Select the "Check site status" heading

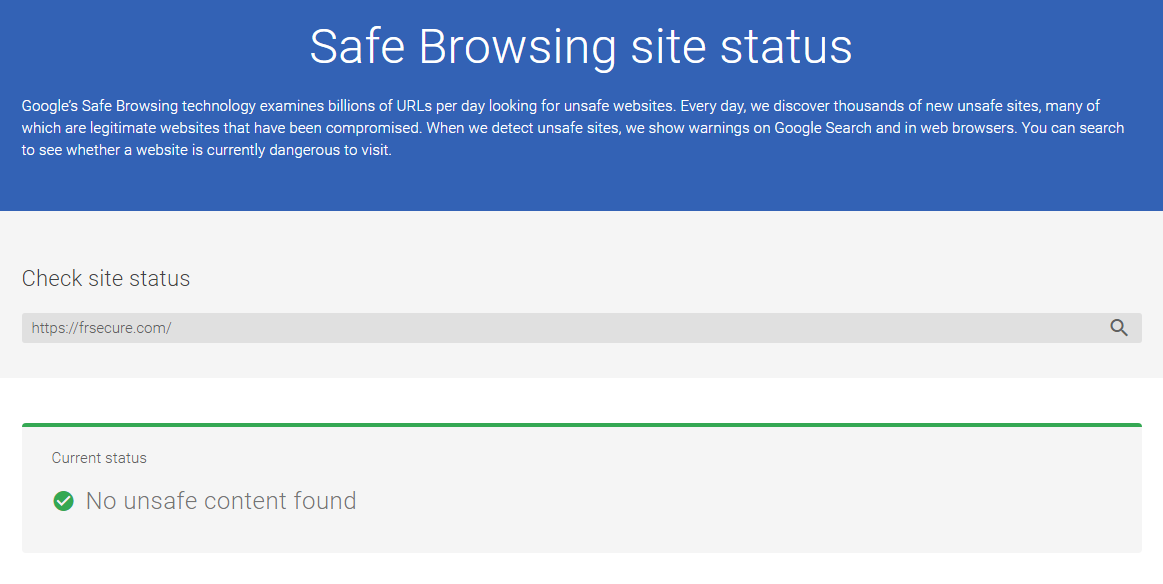coord(106,278)
